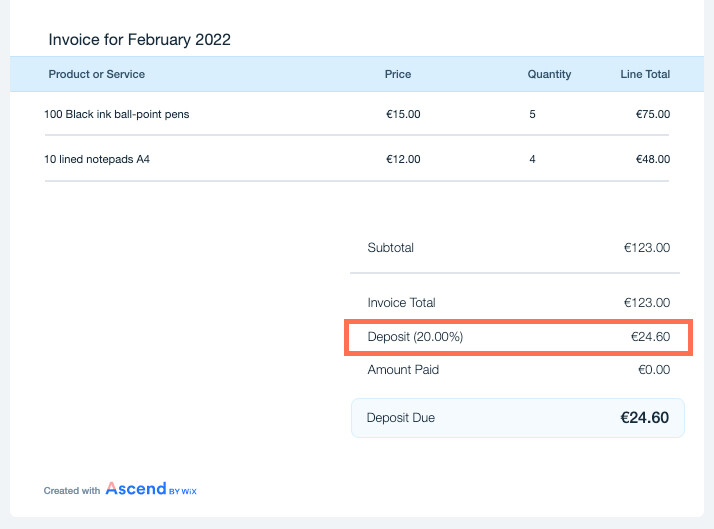Select the '100 Black ink ball-point pens' item
Image resolution: width=714 pixels, height=529 pixels.
point(117,114)
